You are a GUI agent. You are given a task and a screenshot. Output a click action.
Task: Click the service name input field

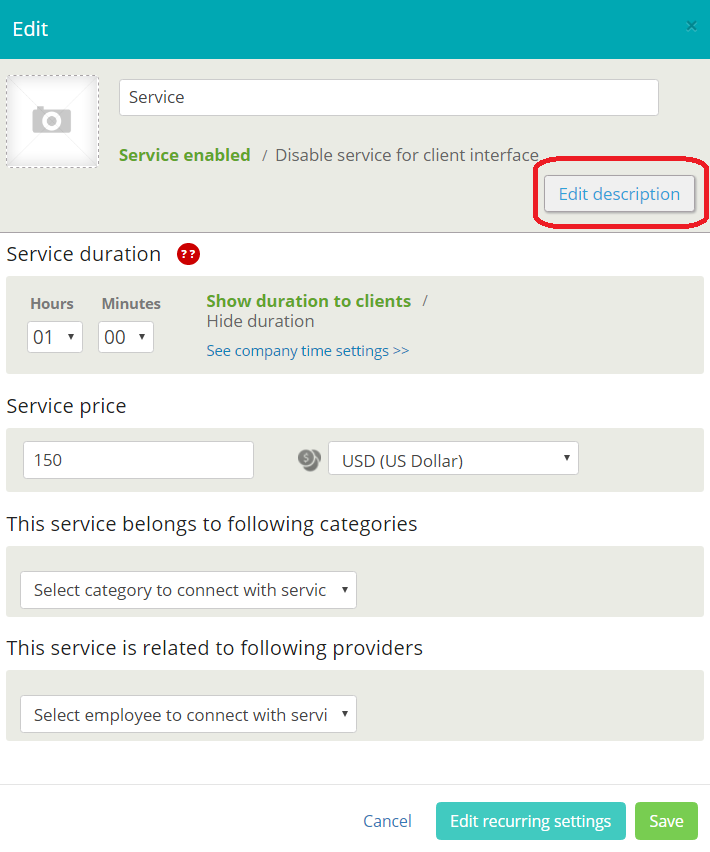[388, 97]
